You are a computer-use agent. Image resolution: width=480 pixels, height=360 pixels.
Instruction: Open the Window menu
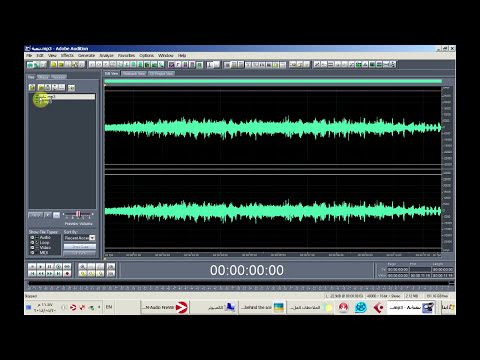point(166,55)
